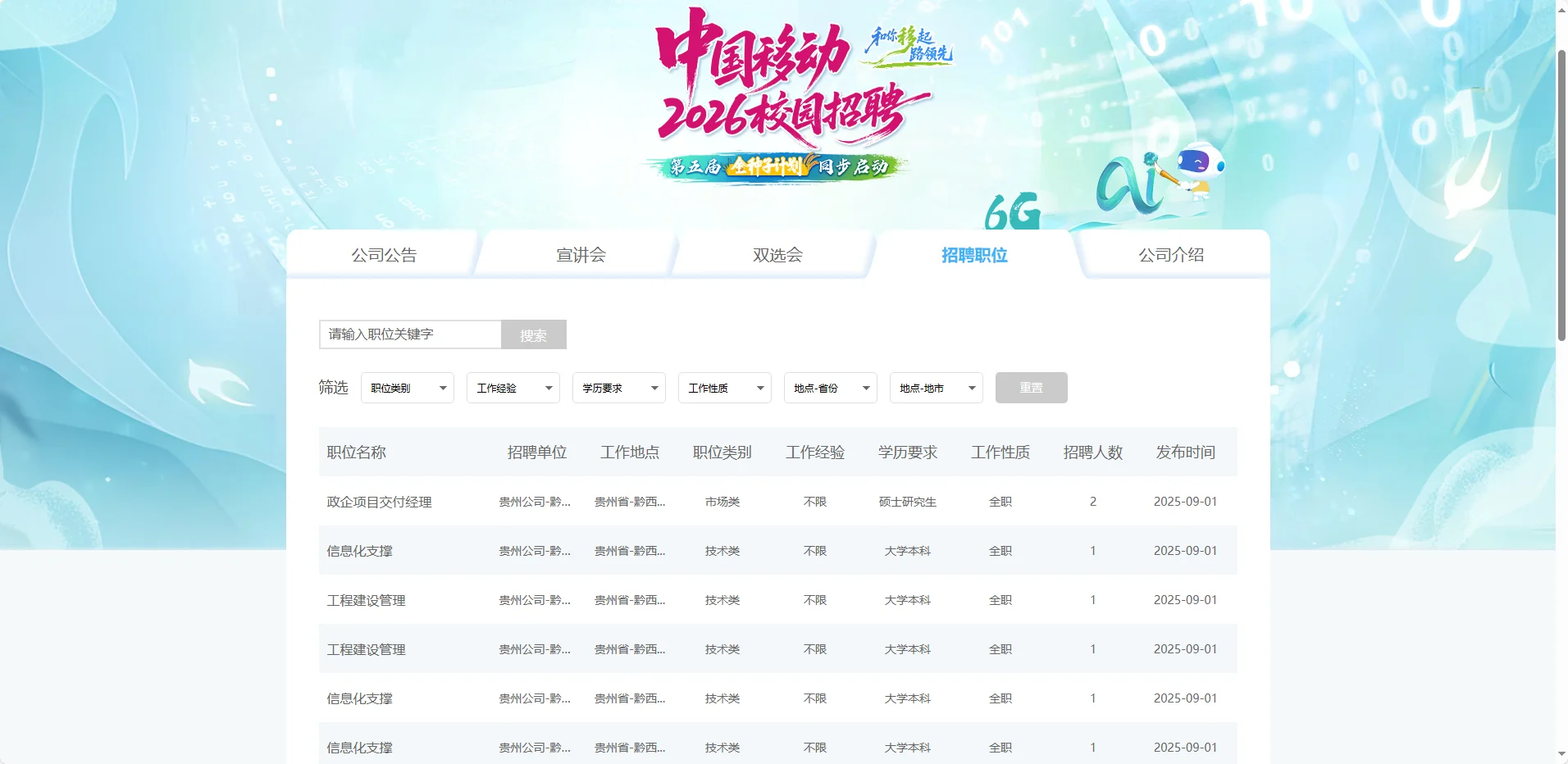Expand the 学历要求 dropdown
1568x764 pixels.
point(619,388)
